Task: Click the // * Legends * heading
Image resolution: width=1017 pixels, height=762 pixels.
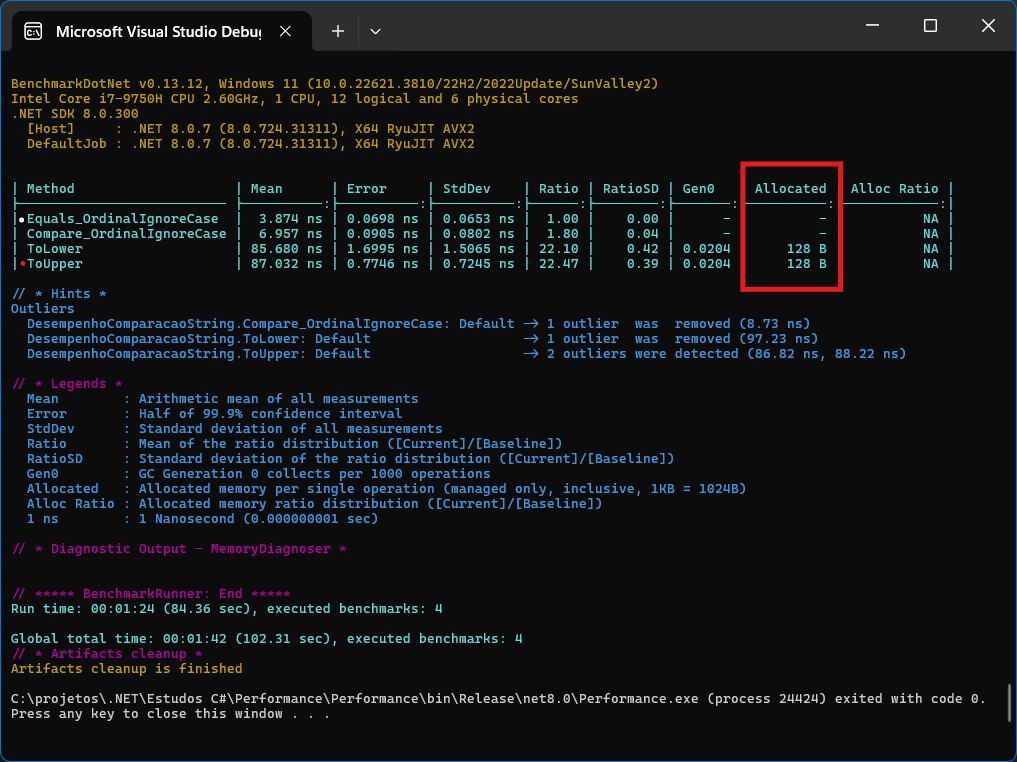Action: (x=67, y=383)
